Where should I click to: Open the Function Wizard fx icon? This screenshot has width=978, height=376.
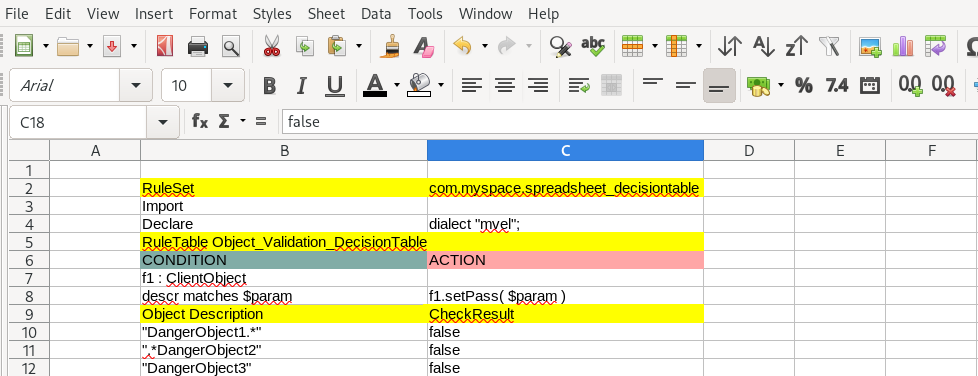[x=200, y=121]
